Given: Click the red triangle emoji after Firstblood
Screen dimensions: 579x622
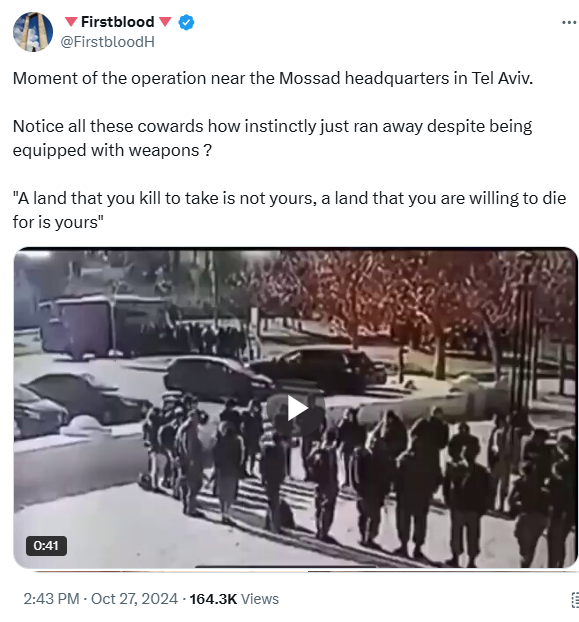Looking at the screenshot, I should pos(165,21).
